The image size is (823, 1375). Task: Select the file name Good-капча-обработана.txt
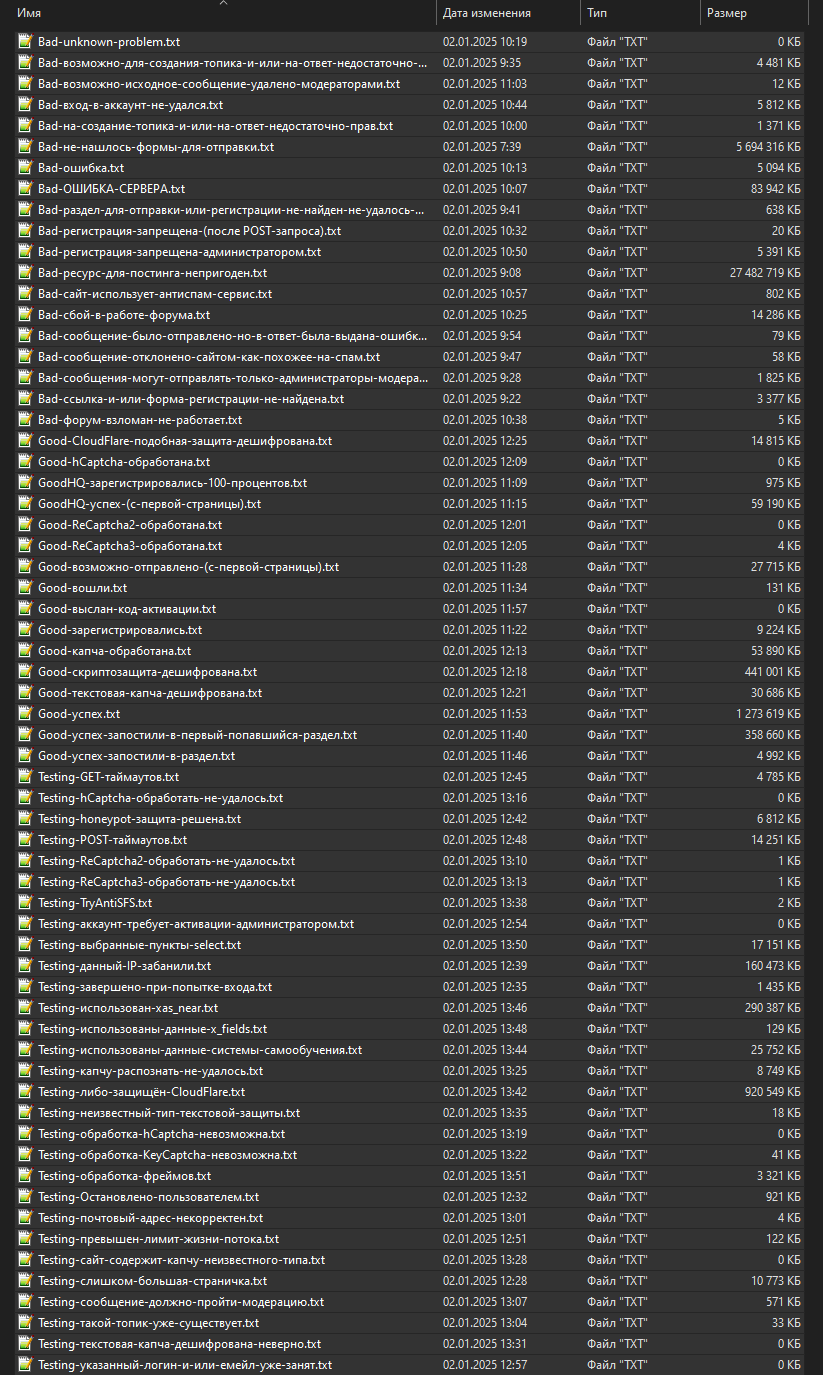[x=114, y=651]
